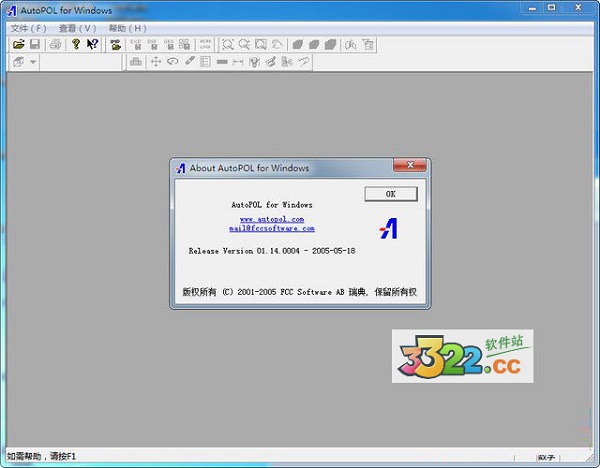Open the dropdown arrow beside the 3D box icon

[x=33, y=62]
